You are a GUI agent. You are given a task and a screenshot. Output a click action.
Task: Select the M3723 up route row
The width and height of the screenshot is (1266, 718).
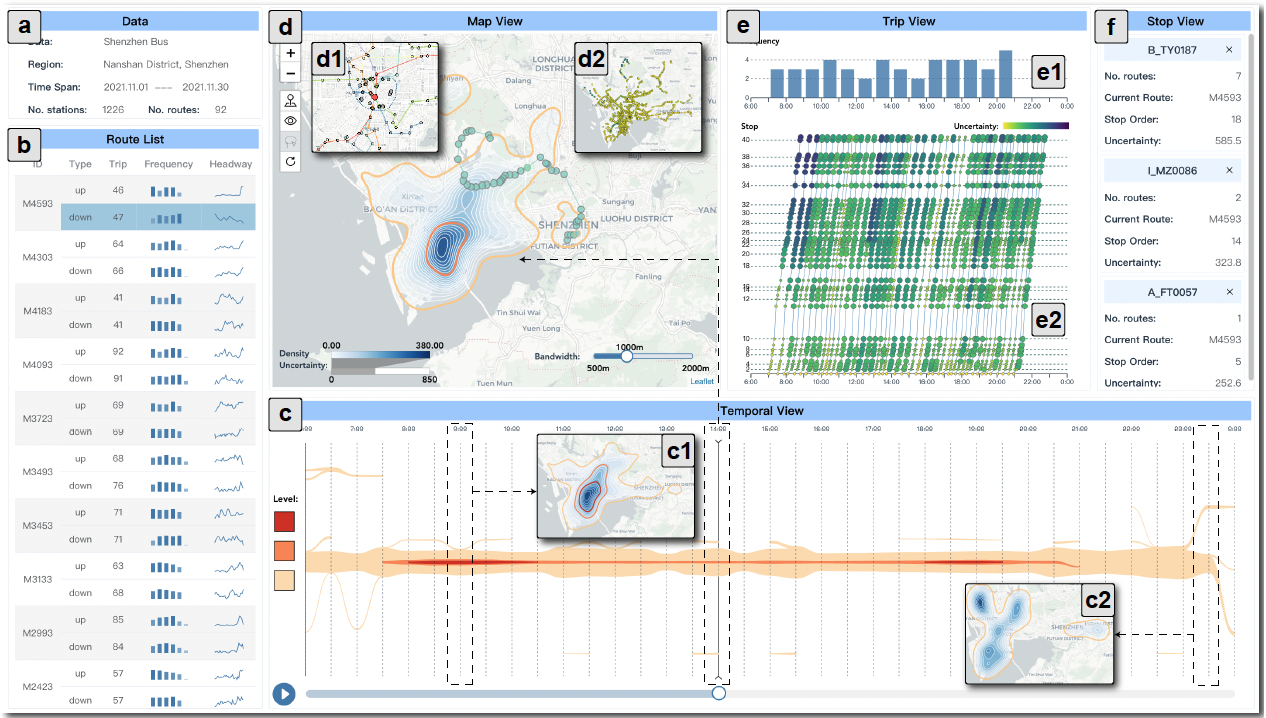point(158,405)
